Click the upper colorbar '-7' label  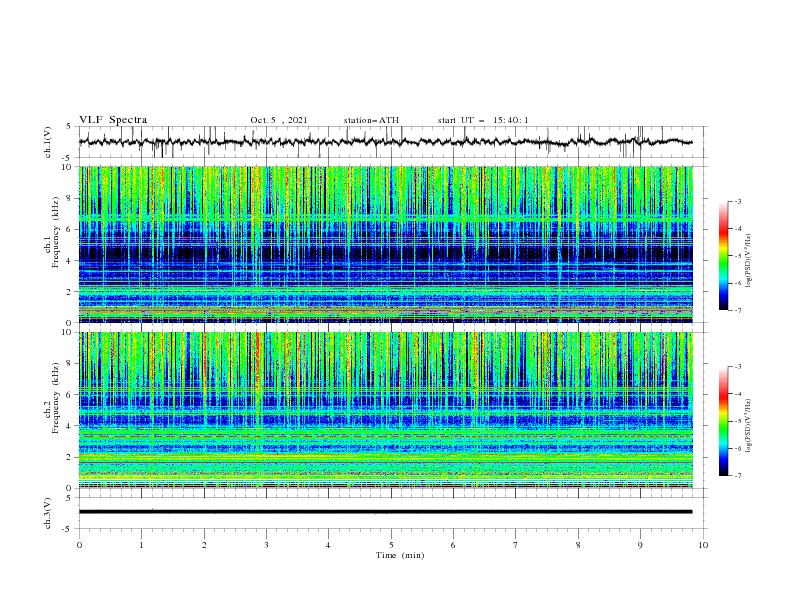point(737,310)
